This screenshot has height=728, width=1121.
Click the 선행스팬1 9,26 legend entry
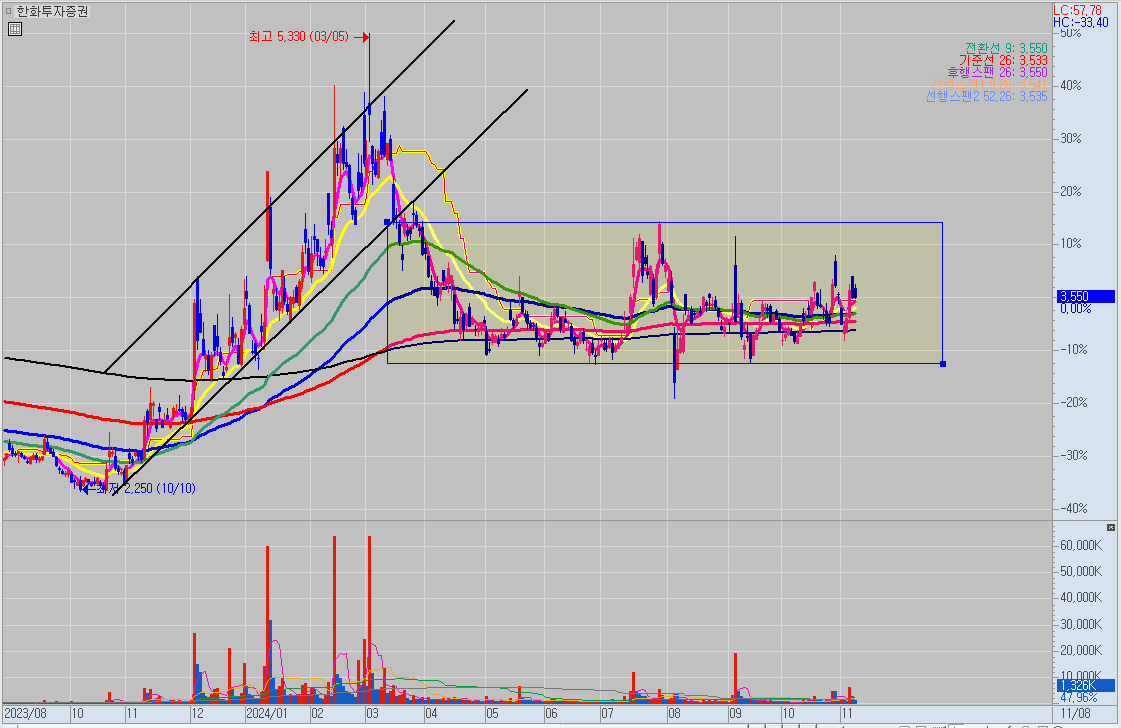tap(989, 84)
